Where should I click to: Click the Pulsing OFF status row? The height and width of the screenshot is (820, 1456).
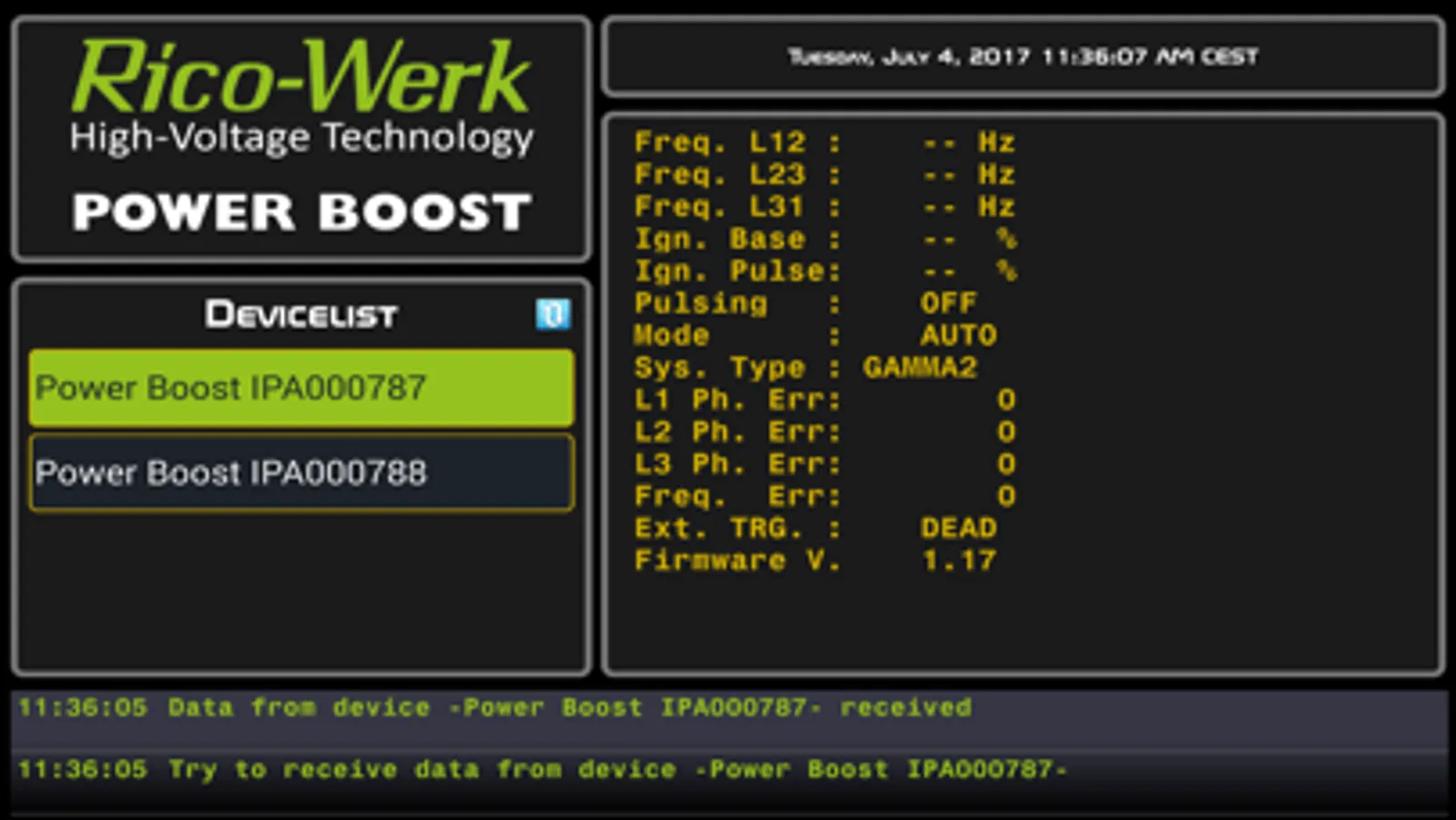click(x=806, y=303)
